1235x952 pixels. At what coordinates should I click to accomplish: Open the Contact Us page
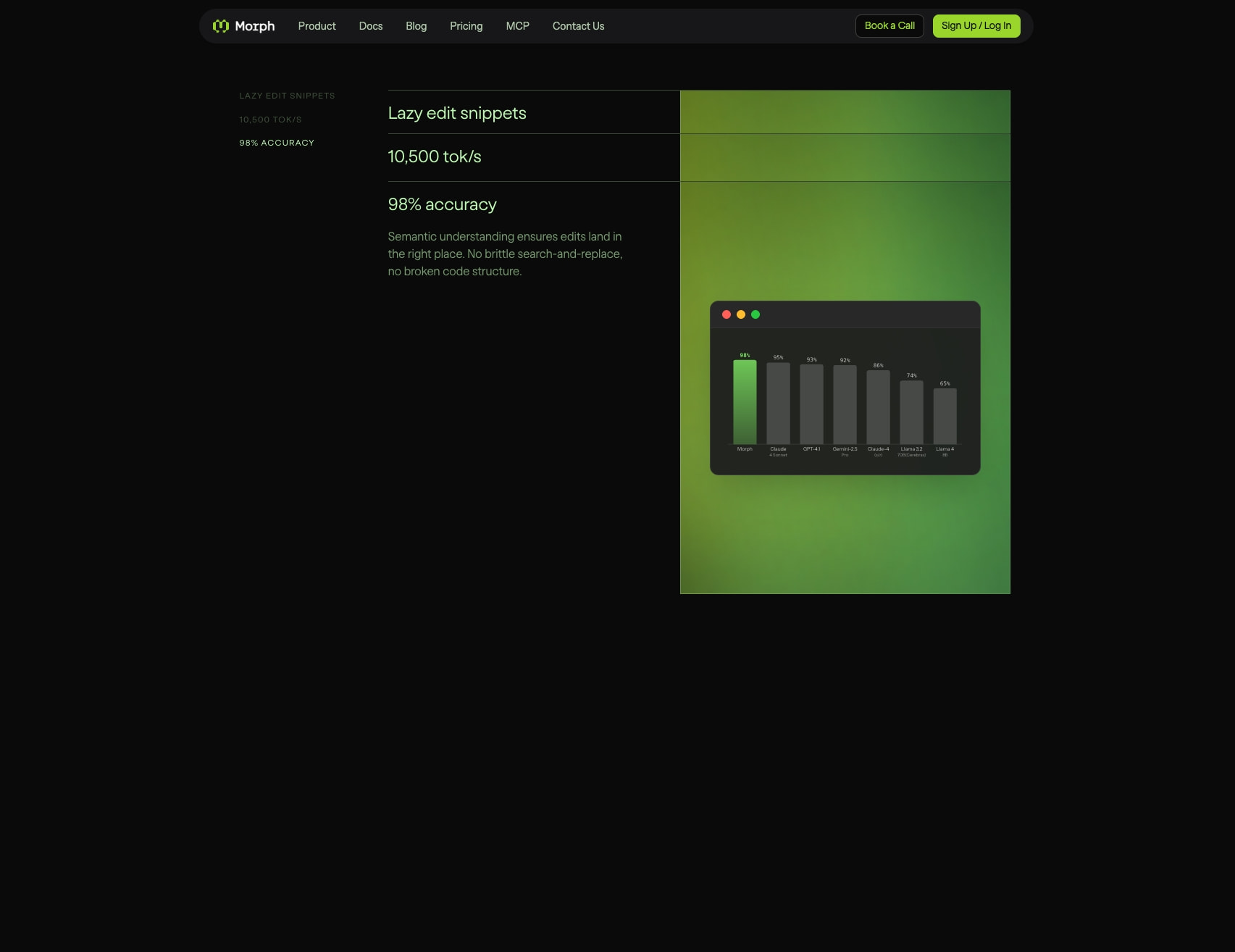(x=579, y=26)
